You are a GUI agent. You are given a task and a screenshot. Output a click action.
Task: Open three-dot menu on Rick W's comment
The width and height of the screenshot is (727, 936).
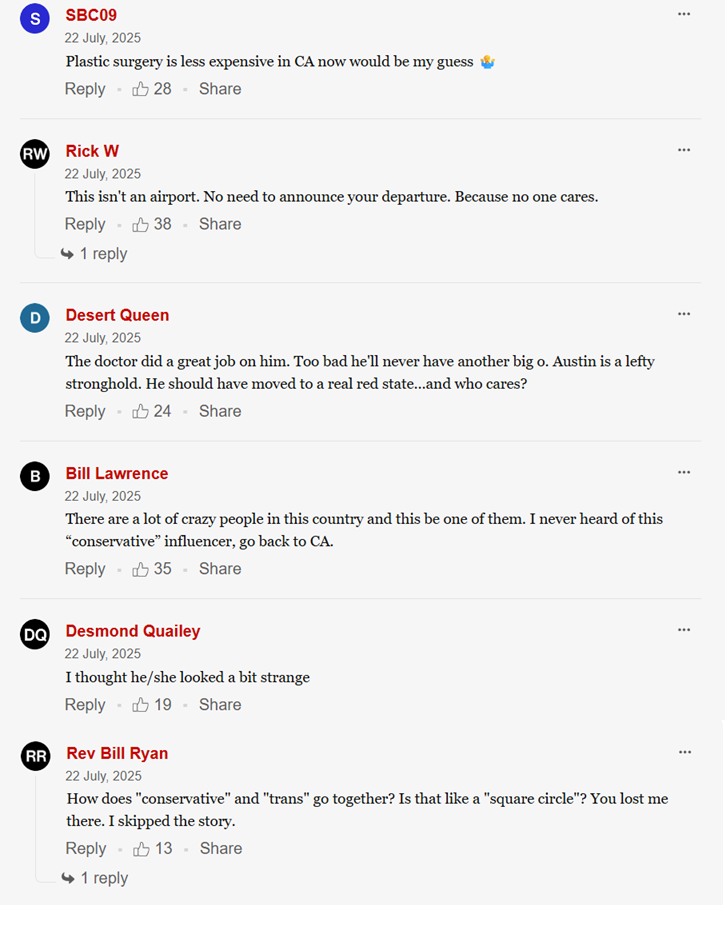pos(684,150)
